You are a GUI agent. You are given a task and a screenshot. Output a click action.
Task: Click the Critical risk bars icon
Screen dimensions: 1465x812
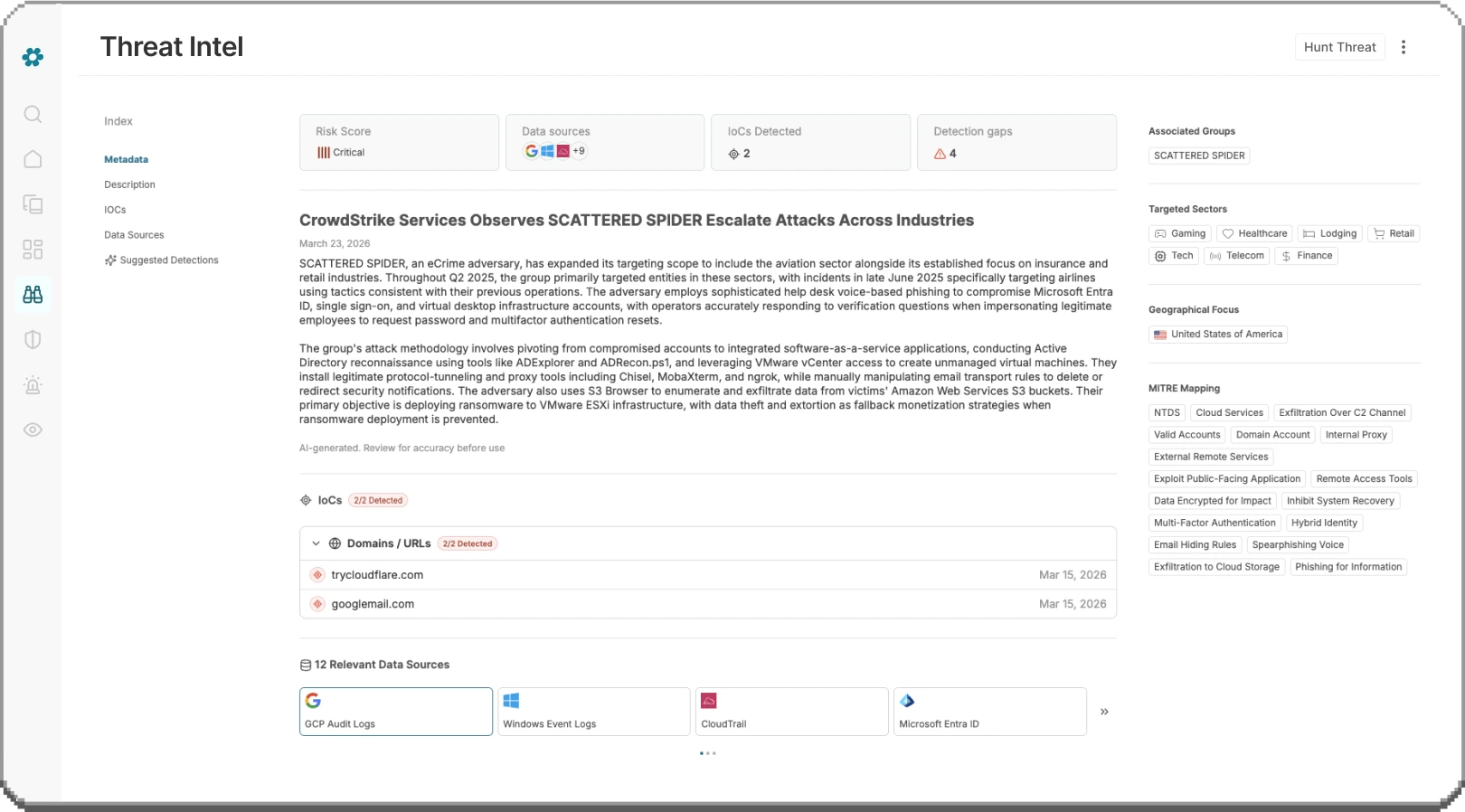[x=323, y=153]
